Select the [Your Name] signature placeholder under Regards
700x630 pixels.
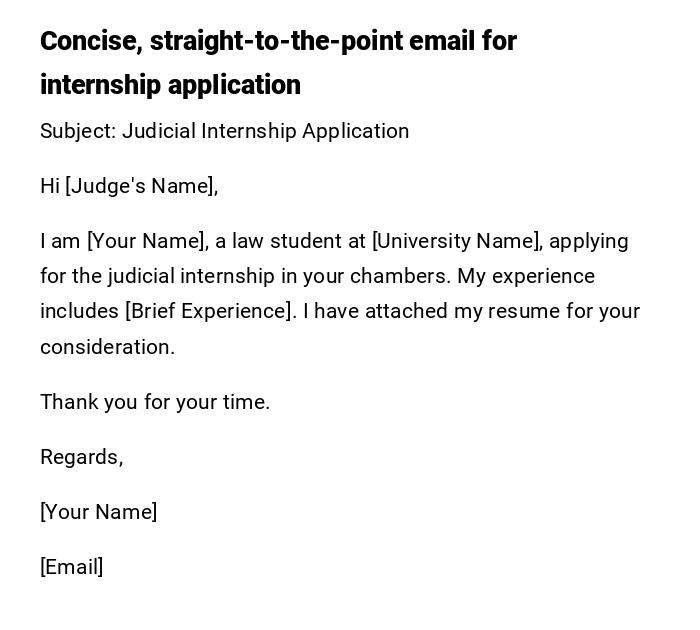[x=98, y=512]
